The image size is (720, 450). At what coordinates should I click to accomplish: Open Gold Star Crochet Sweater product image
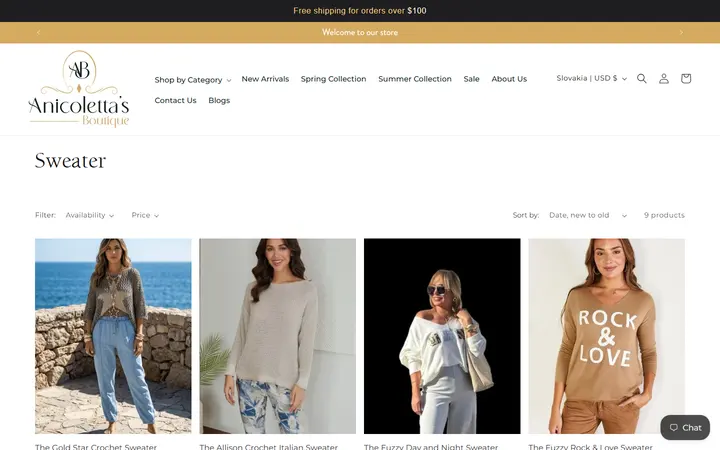click(x=113, y=336)
